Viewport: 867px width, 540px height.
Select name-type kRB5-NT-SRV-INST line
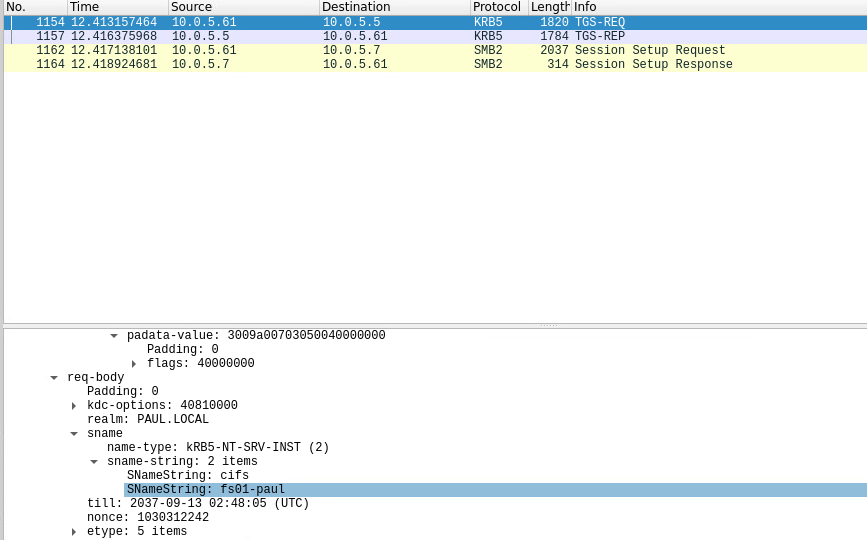pyautogui.click(x=218, y=447)
